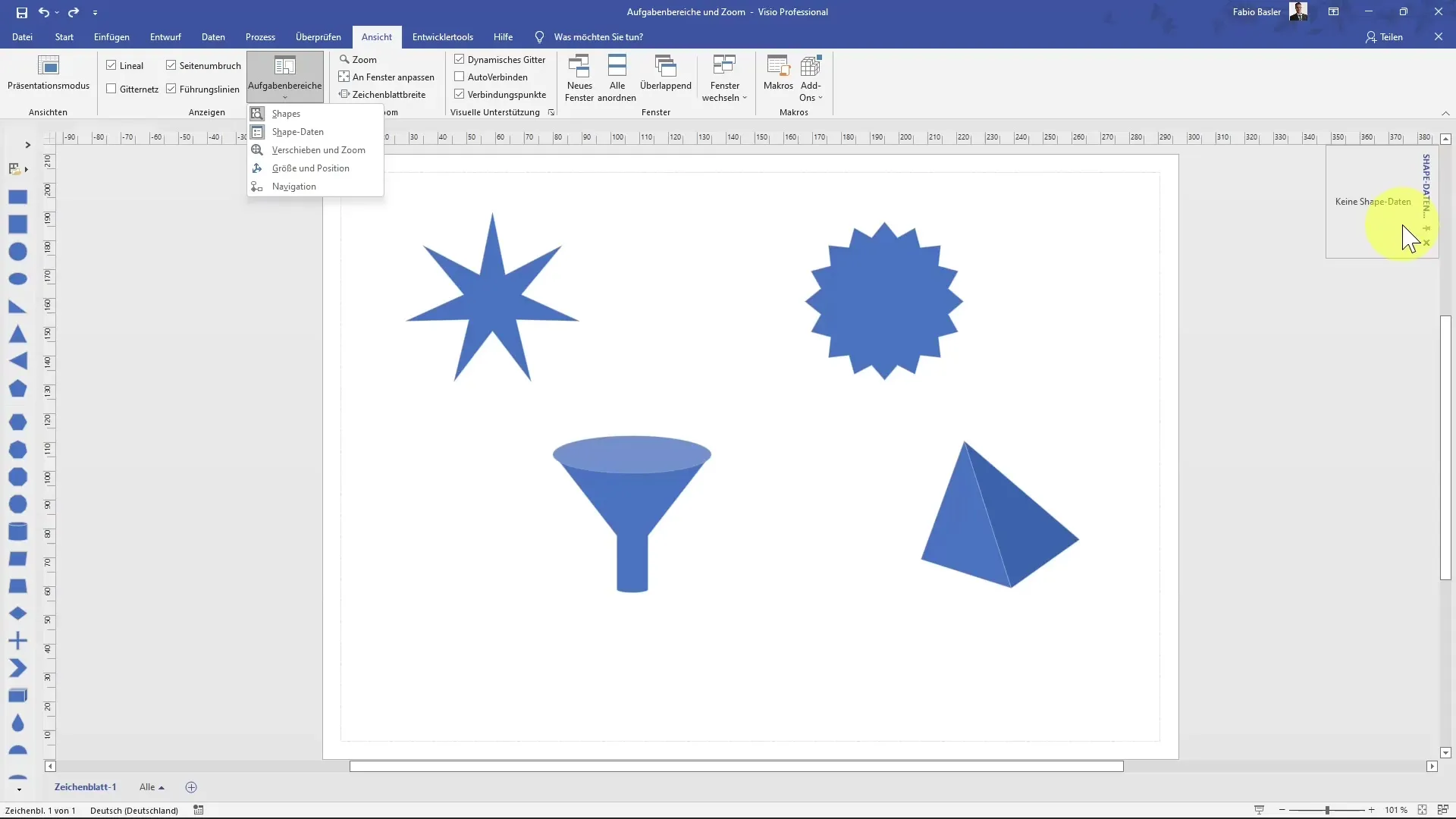Click zoom out minus button
Image resolution: width=1456 pixels, height=819 pixels.
pyautogui.click(x=1282, y=810)
